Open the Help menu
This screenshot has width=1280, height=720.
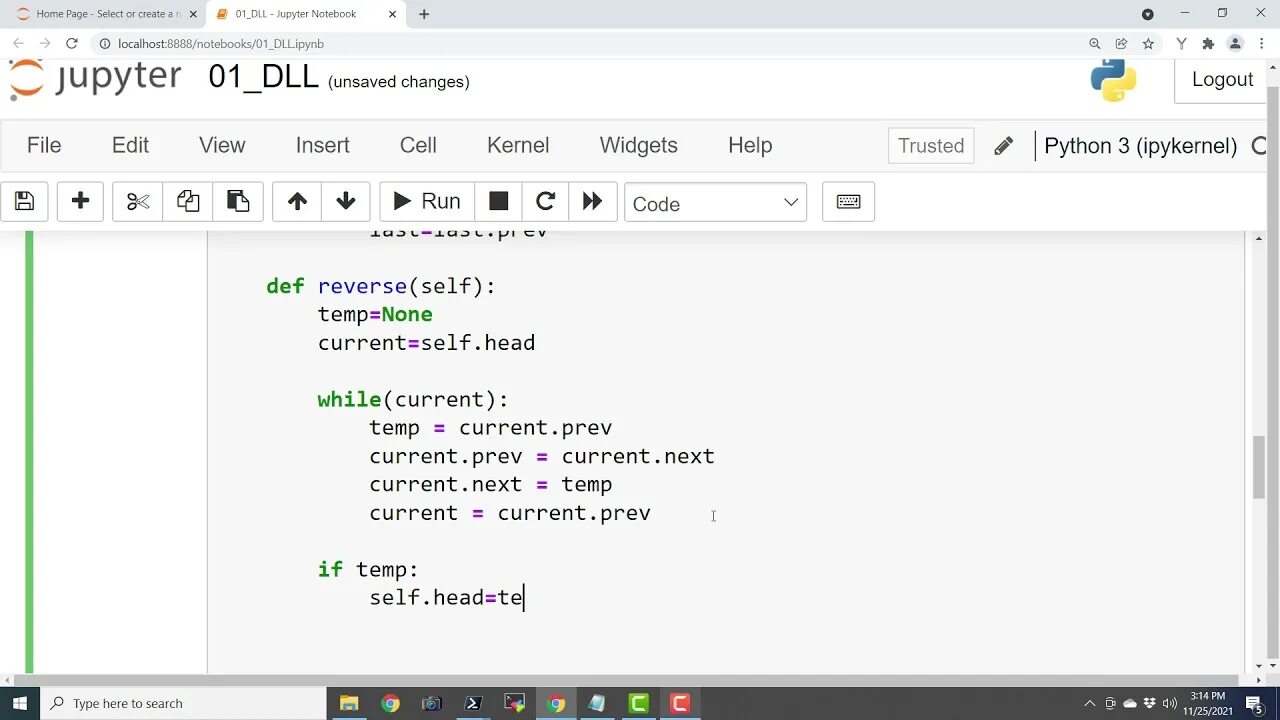pos(750,145)
